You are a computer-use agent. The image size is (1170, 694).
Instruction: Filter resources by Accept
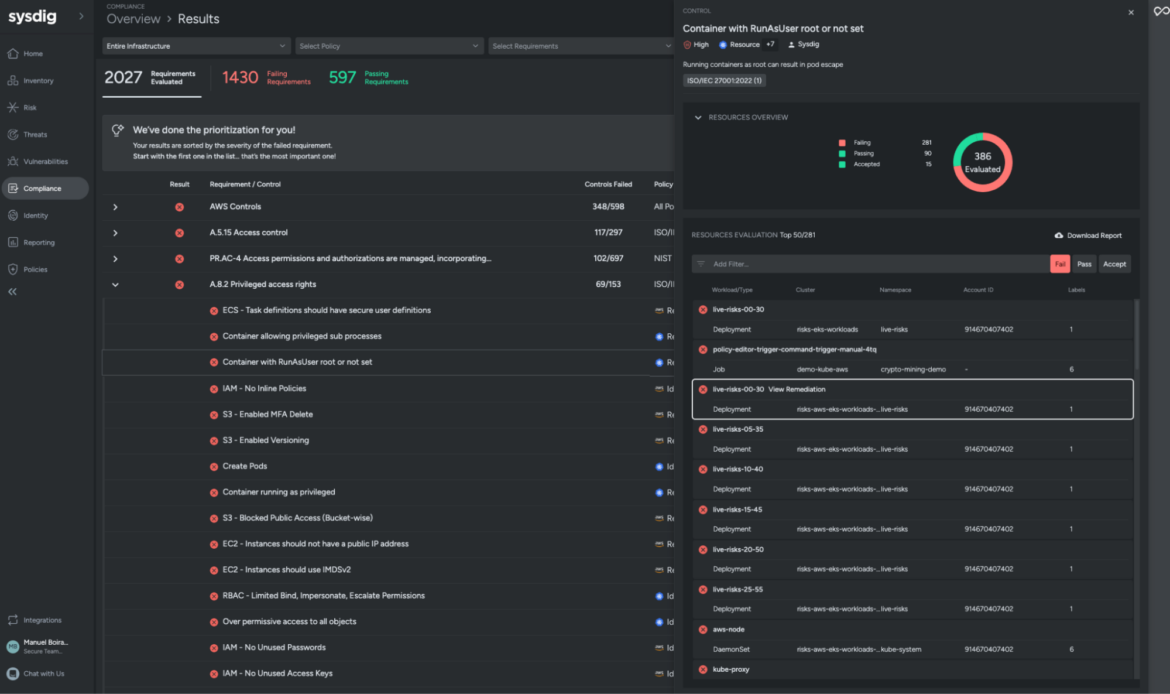[1114, 264]
